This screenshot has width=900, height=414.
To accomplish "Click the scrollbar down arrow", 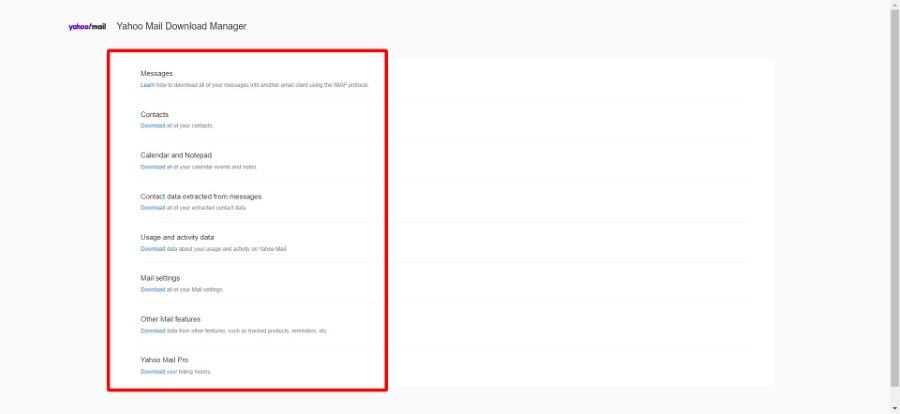I will tap(895, 409).
